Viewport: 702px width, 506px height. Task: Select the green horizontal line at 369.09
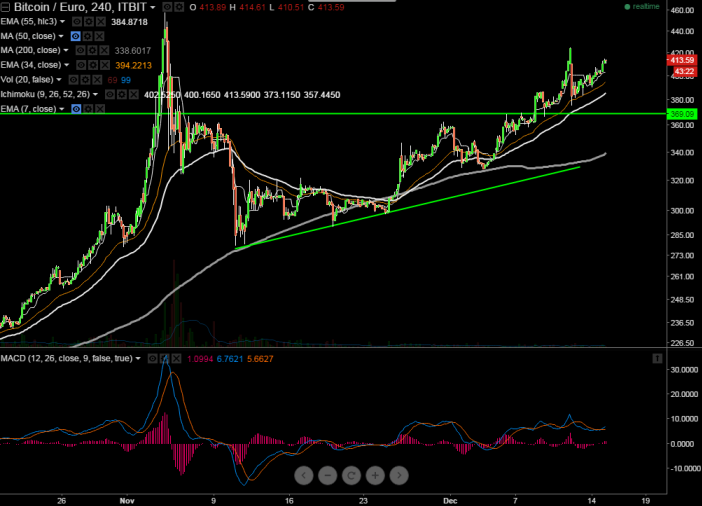[x=333, y=114]
